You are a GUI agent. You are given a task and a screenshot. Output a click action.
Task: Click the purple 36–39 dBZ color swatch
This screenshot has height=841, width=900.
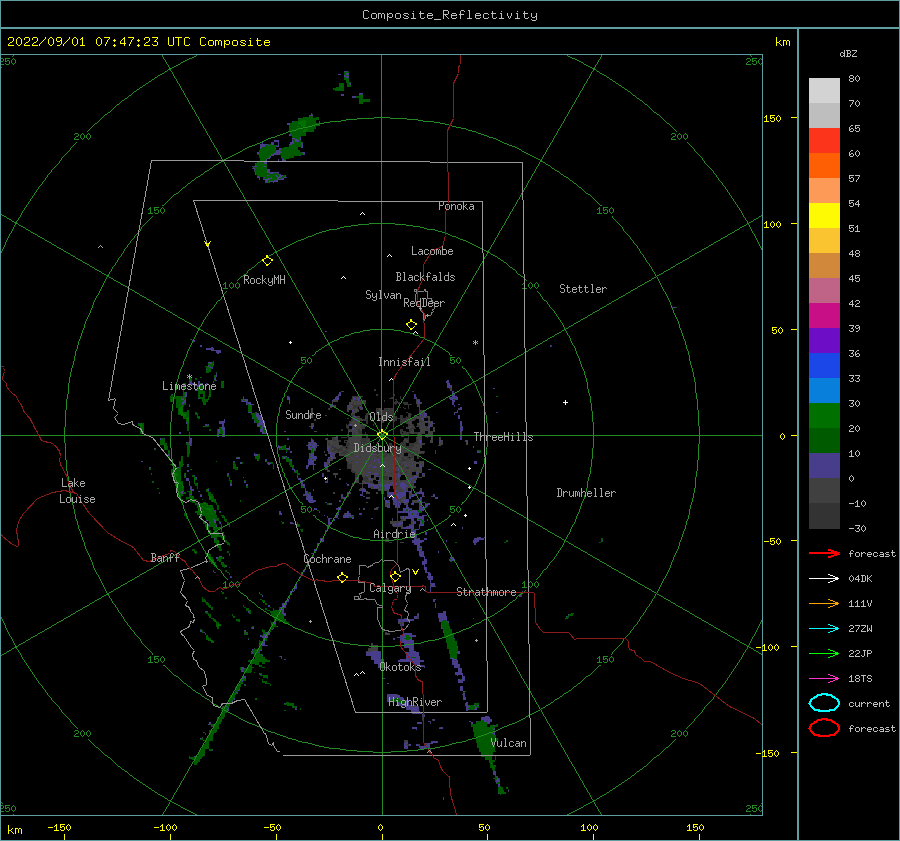pos(824,340)
